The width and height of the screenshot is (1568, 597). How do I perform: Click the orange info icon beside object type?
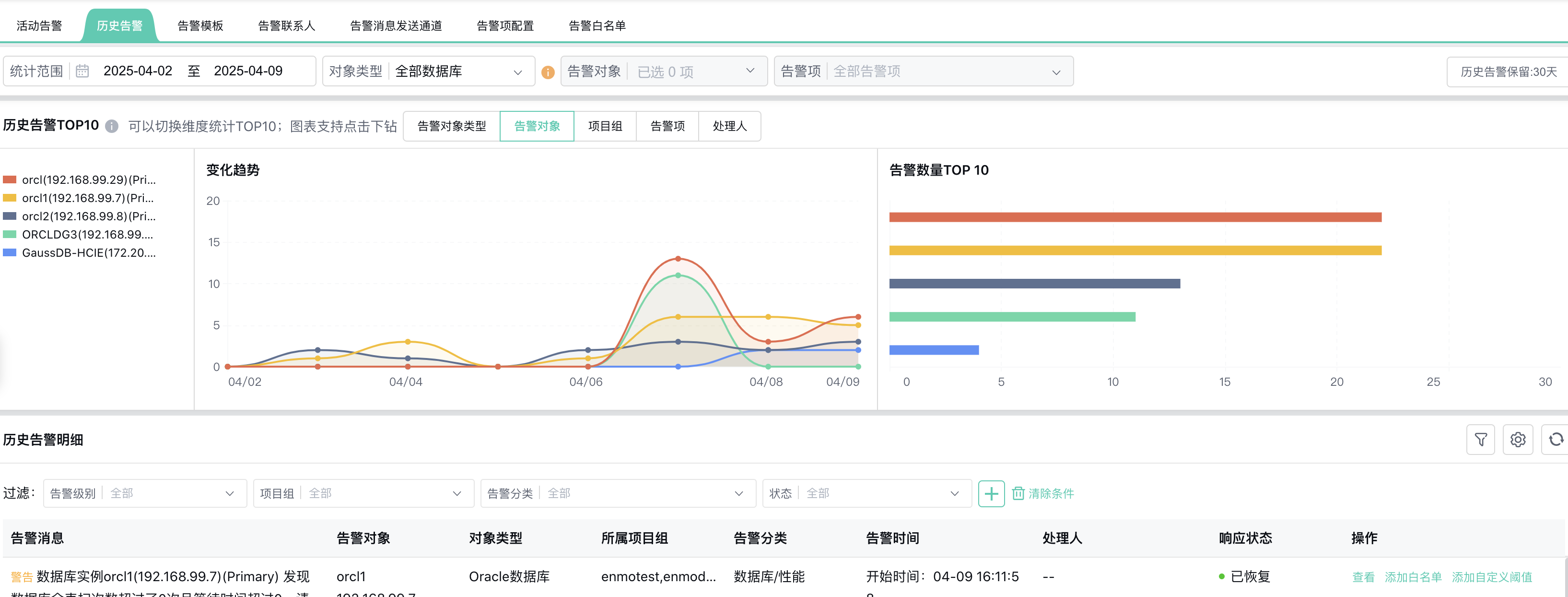[548, 72]
